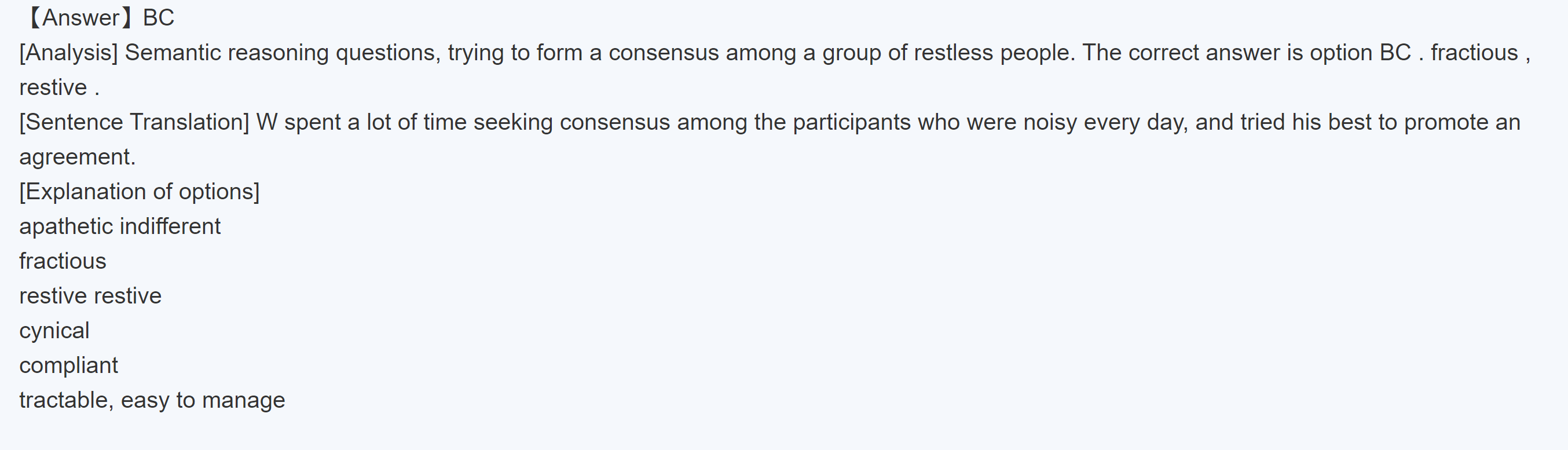The height and width of the screenshot is (450, 1568).
Task: Click the 'cynical' option line
Action: [54, 331]
